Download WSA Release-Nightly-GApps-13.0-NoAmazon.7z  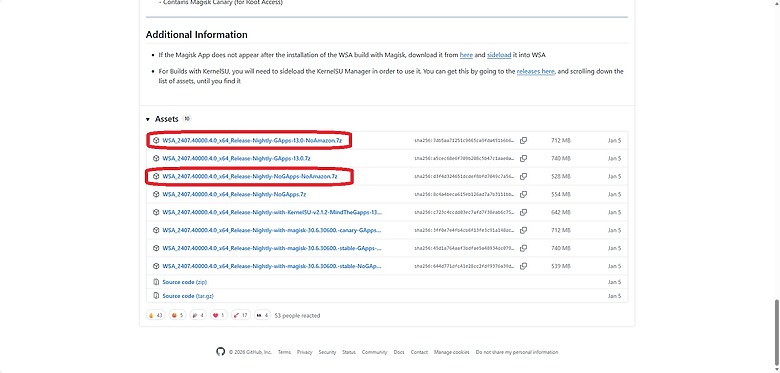coord(252,141)
